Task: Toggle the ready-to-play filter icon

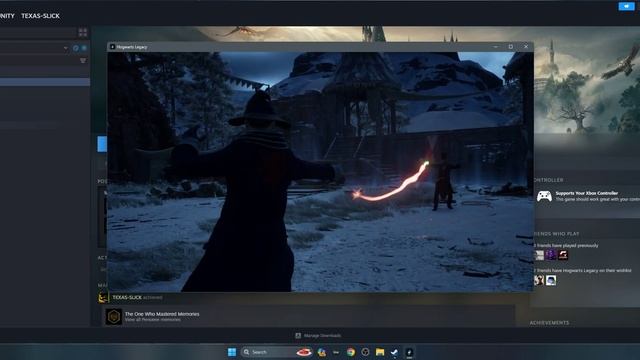Action: point(84,48)
